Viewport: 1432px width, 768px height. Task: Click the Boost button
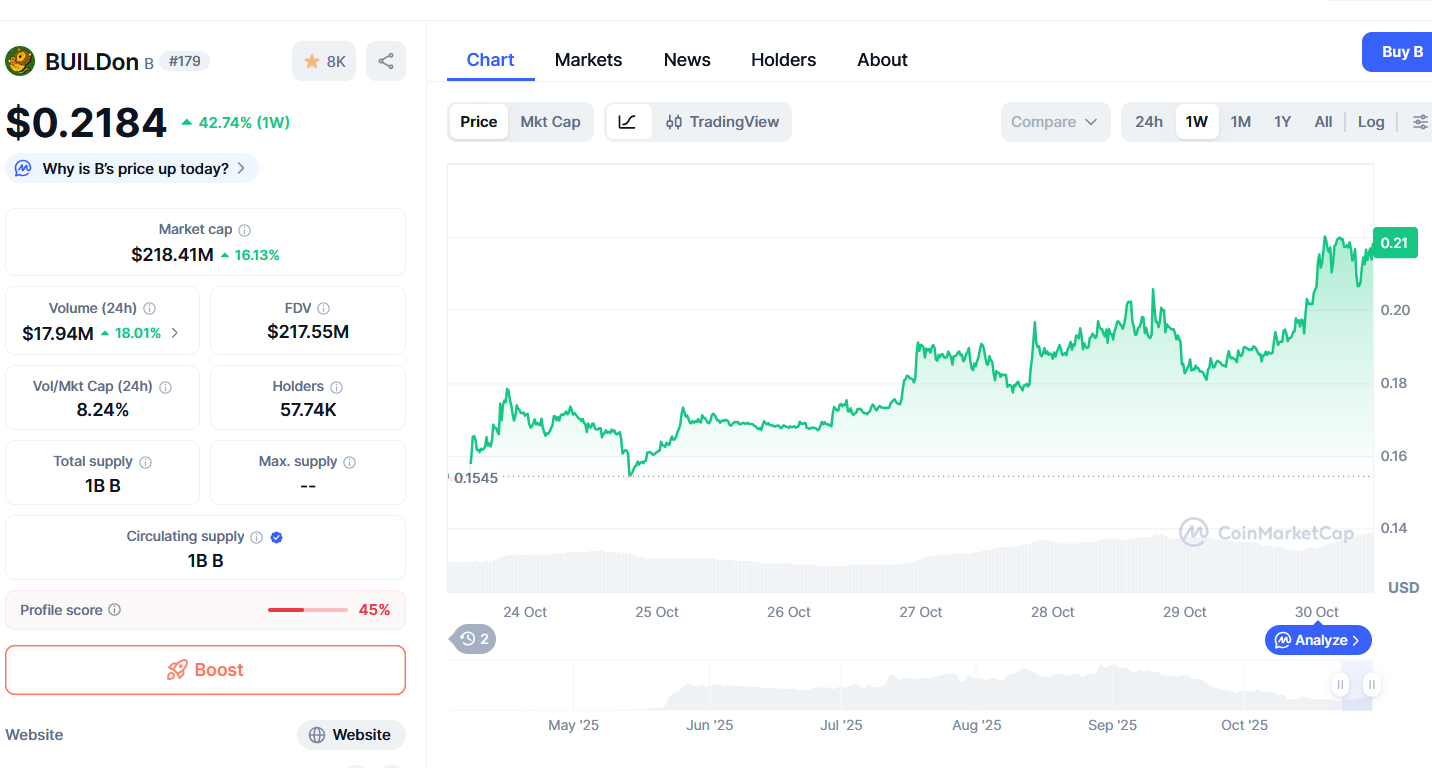click(x=205, y=670)
